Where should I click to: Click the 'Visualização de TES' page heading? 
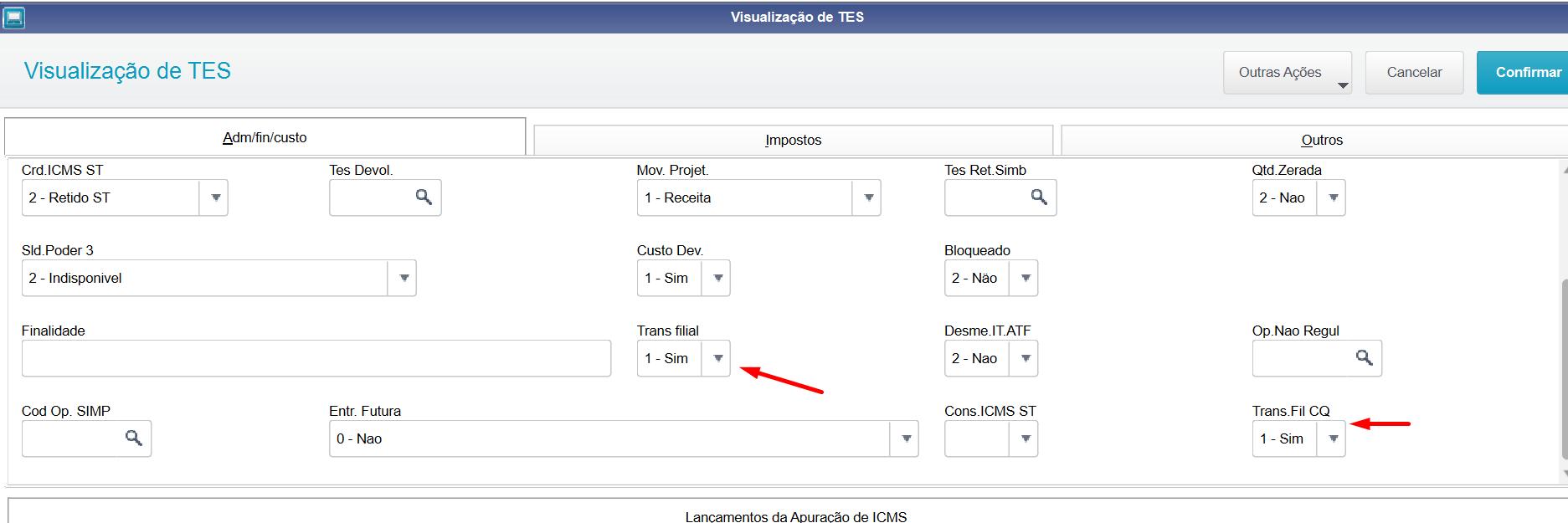point(127,71)
